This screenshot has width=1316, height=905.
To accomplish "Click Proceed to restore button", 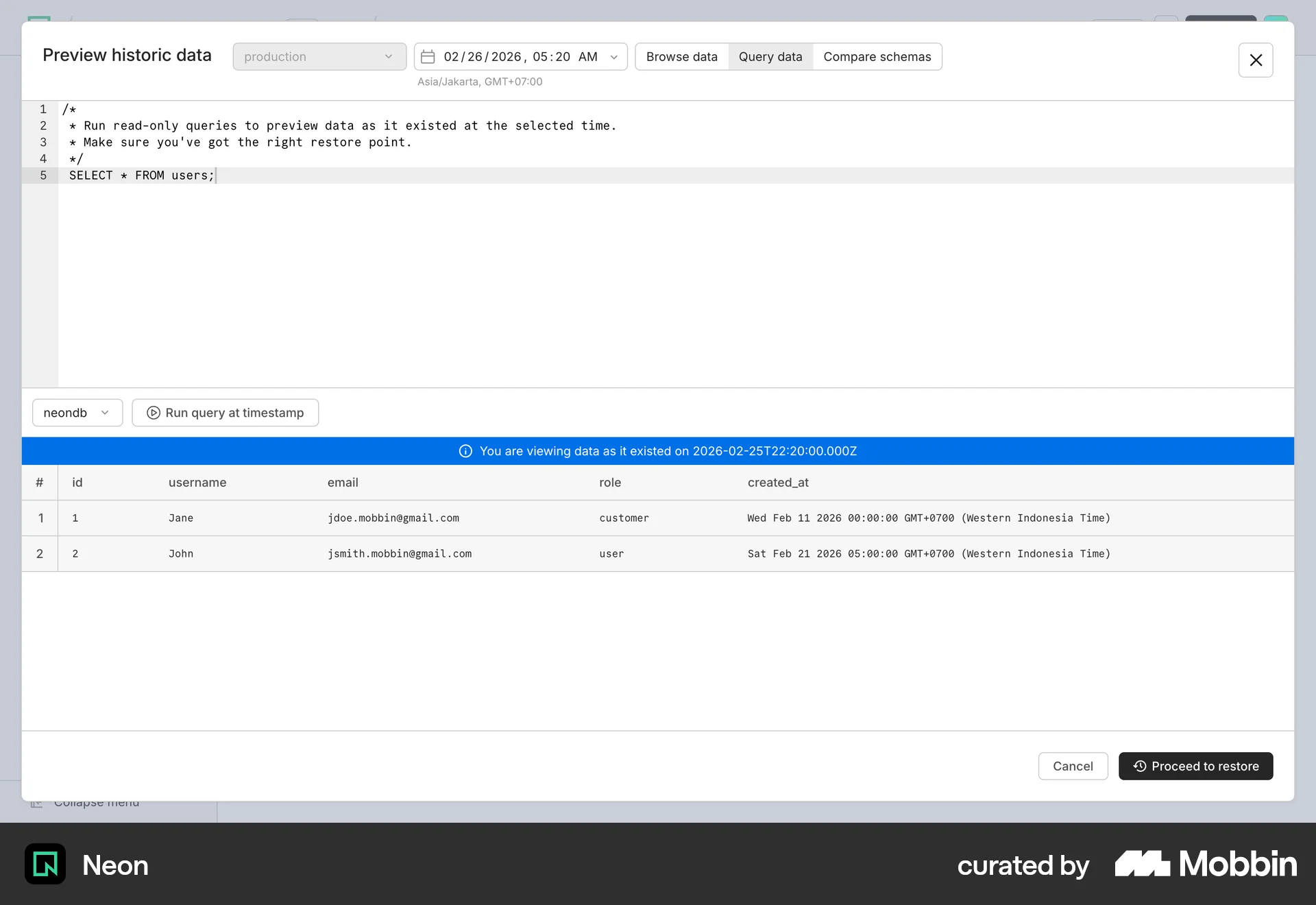I will [1196, 766].
